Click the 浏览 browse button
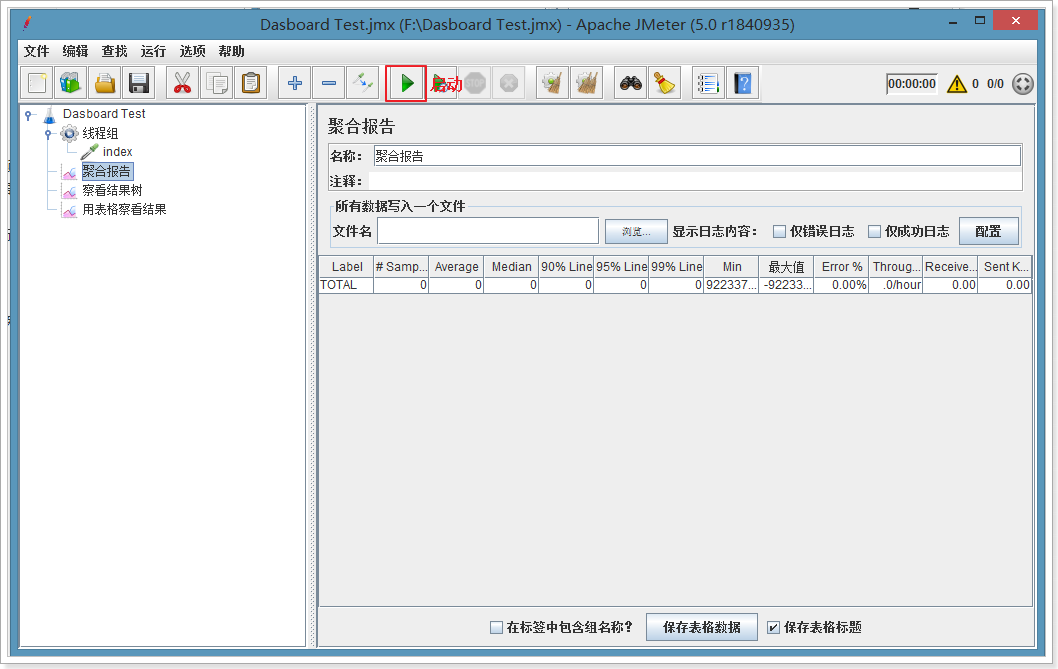1058x669 pixels. tap(636, 231)
